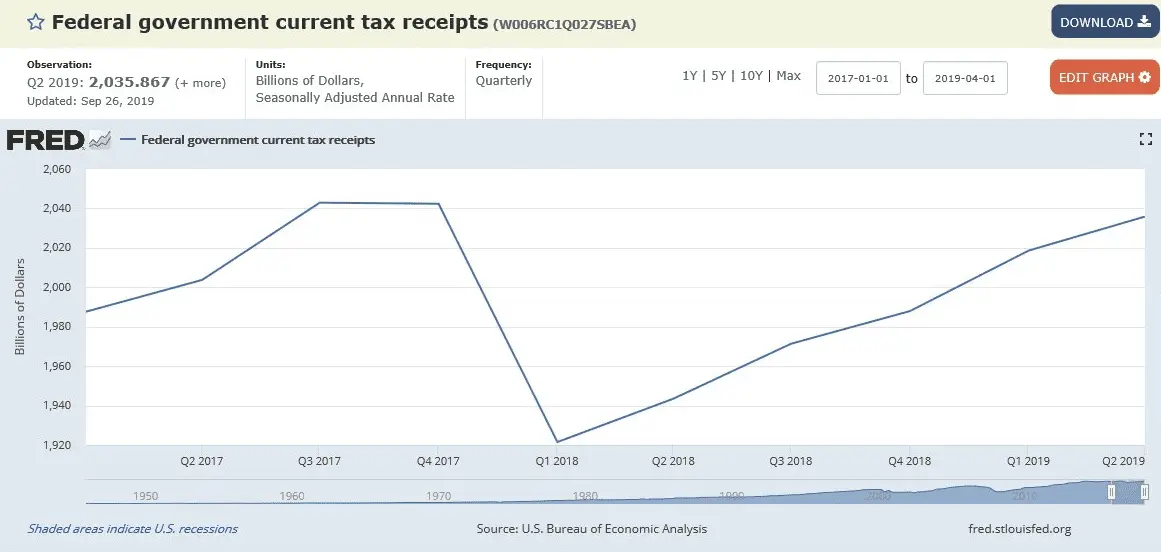1161x552 pixels.
Task: Click the Q1 2018 low point on the line
Action: tap(556, 442)
